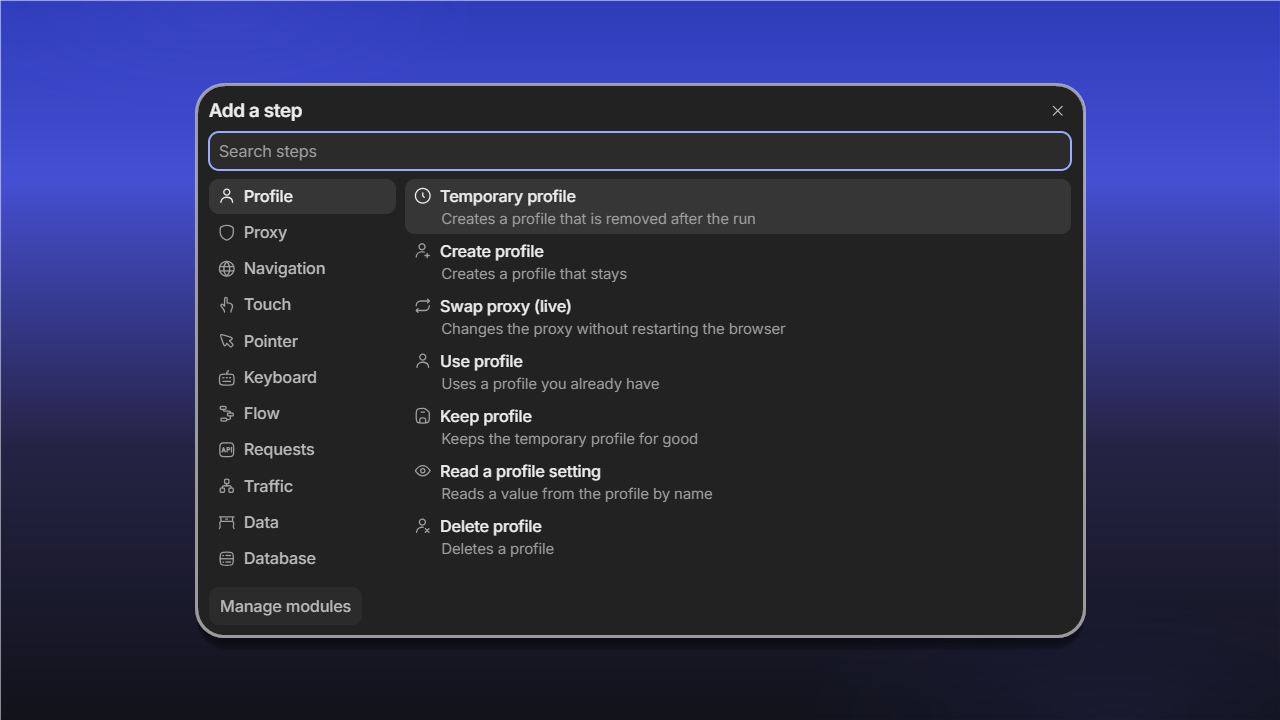
Task: Close the Add a step dialog
Action: click(x=1057, y=111)
